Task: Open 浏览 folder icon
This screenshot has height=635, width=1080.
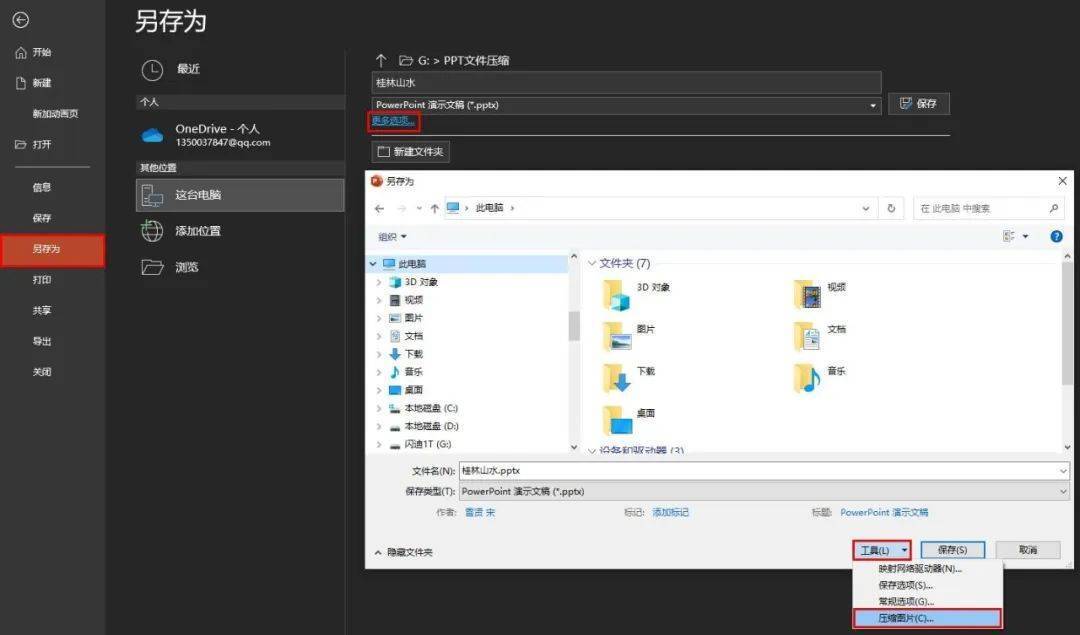Action: (152, 267)
